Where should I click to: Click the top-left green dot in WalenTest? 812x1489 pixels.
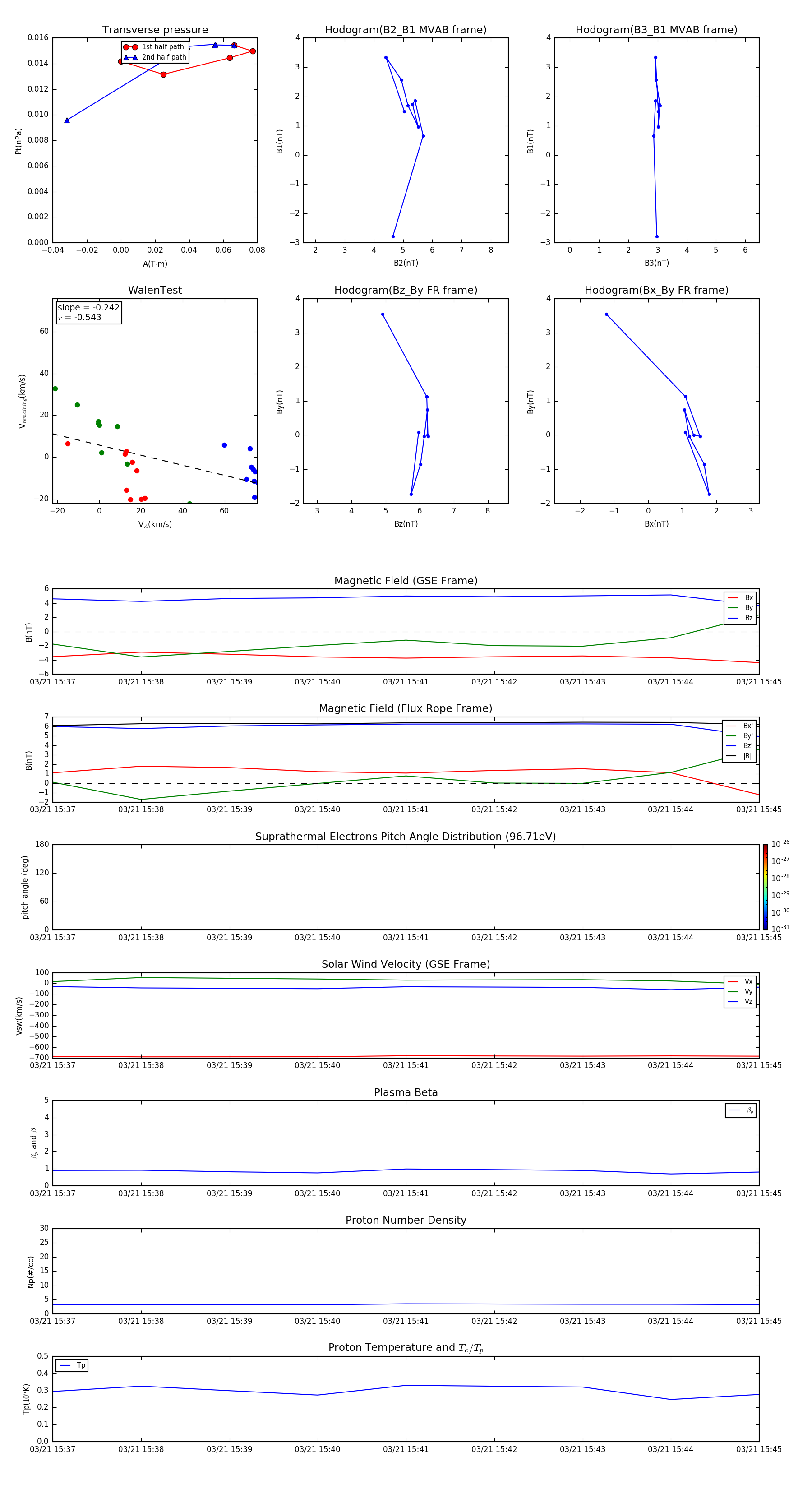[x=55, y=388]
